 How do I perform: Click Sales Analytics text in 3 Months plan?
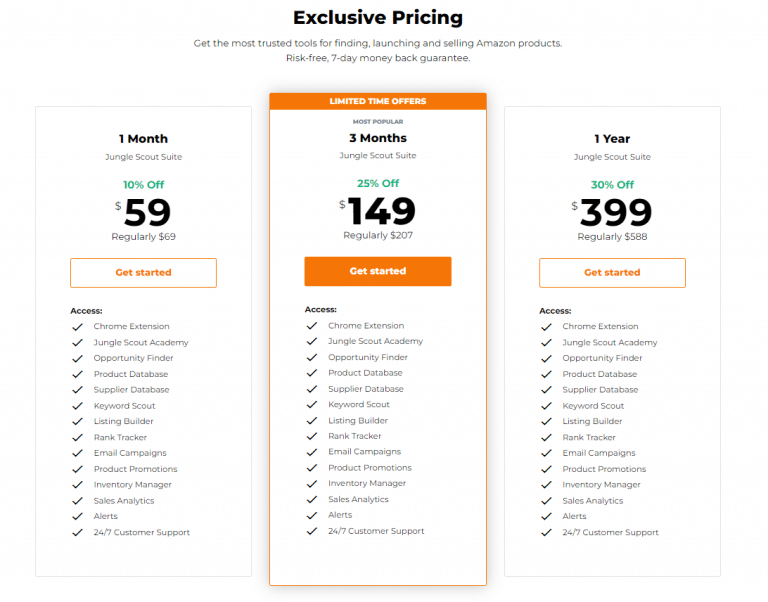(x=358, y=500)
